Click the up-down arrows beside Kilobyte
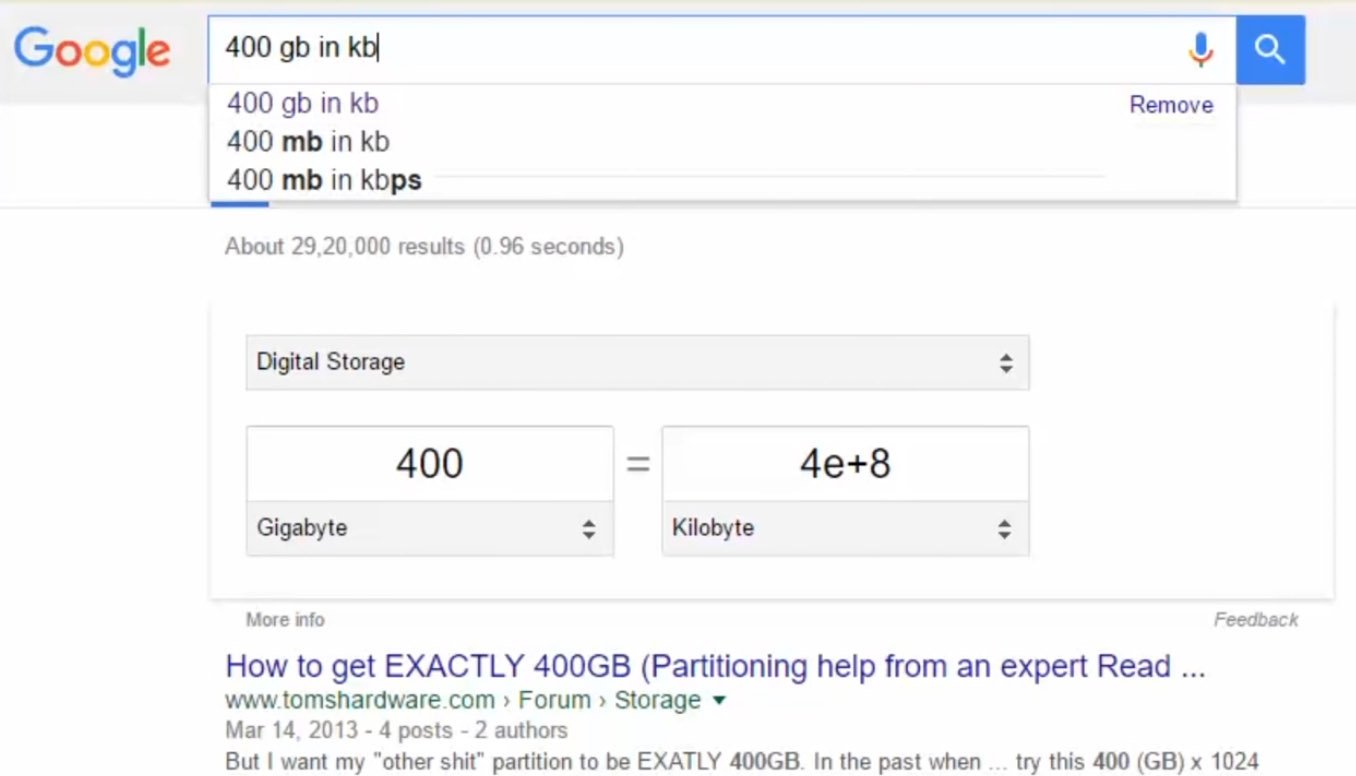Image resolution: width=1356 pixels, height=776 pixels. pyautogui.click(x=1004, y=529)
